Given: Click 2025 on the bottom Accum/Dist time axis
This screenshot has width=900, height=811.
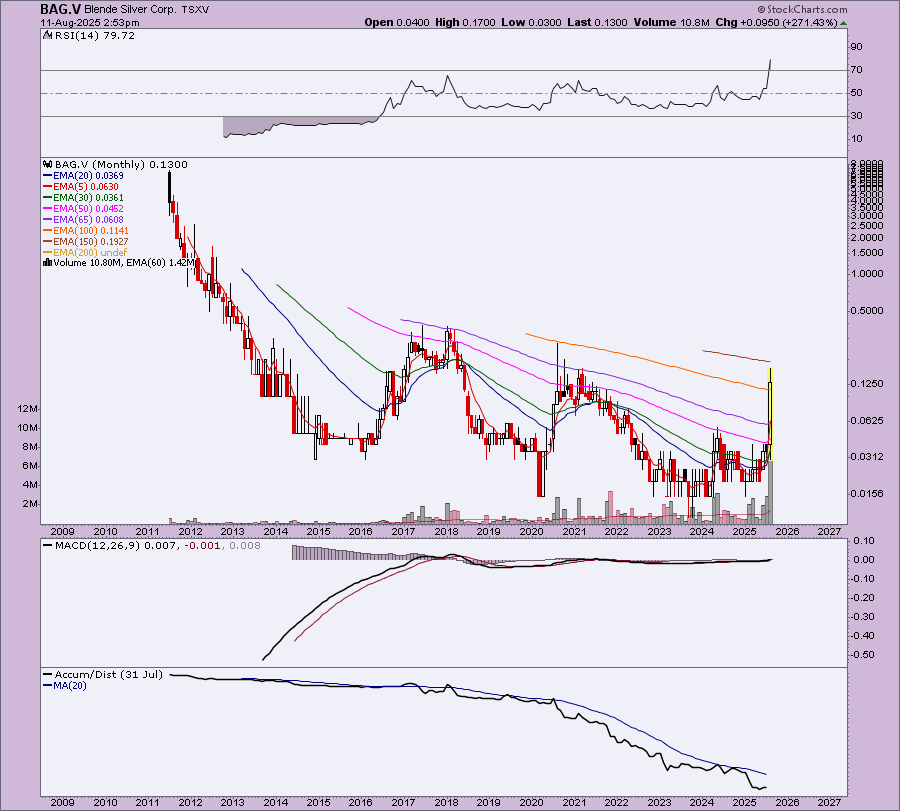Looking at the screenshot, I should (x=744, y=802).
